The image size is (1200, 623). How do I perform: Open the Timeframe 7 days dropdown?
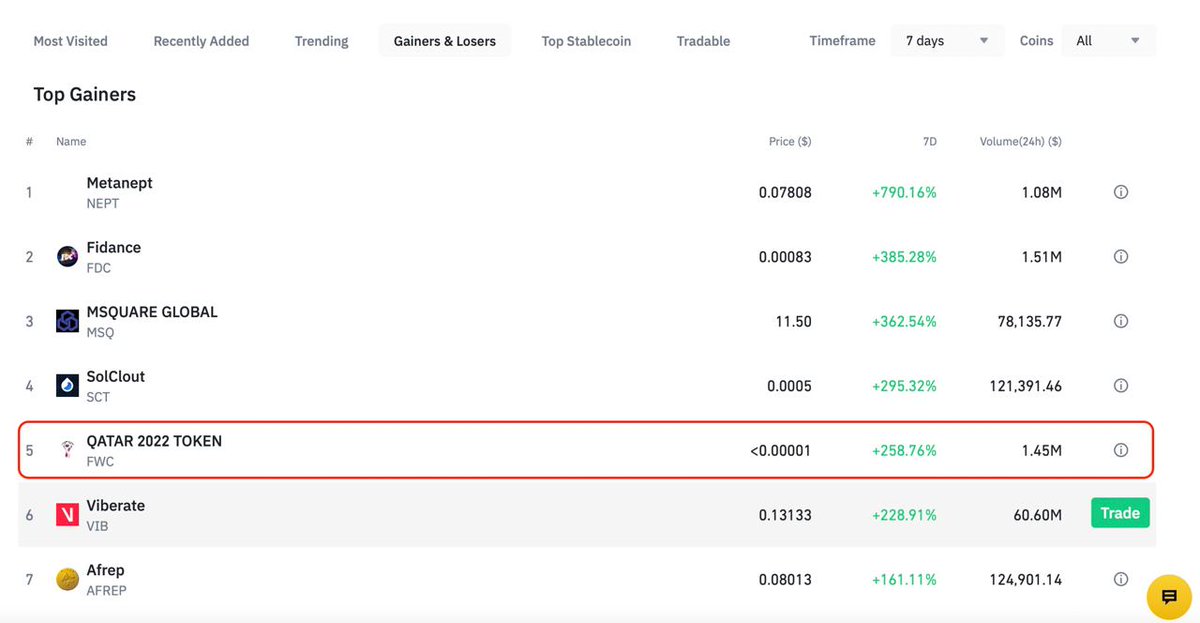pyautogui.click(x=947, y=41)
